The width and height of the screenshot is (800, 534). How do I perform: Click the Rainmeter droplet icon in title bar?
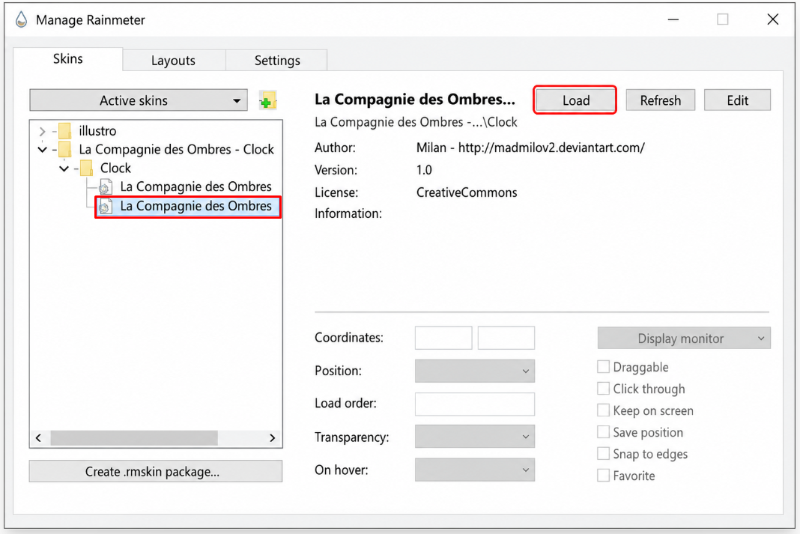tap(21, 20)
